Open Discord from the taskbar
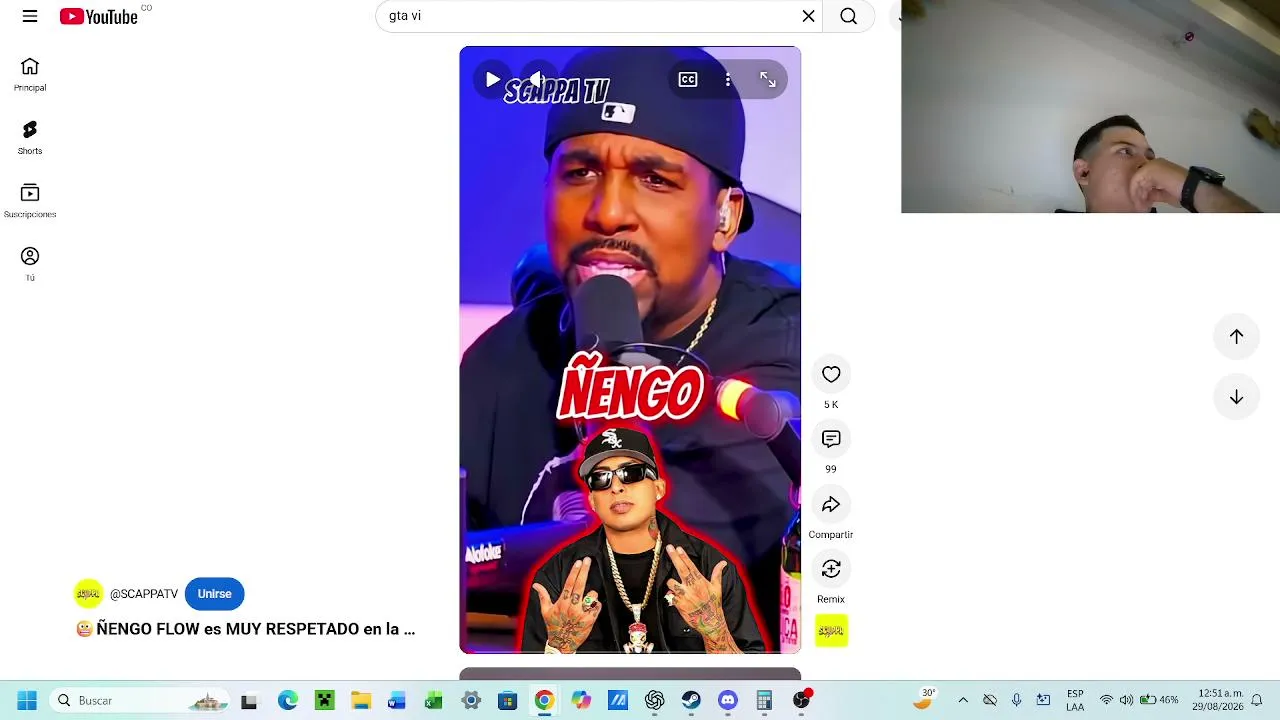Image resolution: width=1280 pixels, height=720 pixels. point(728,701)
